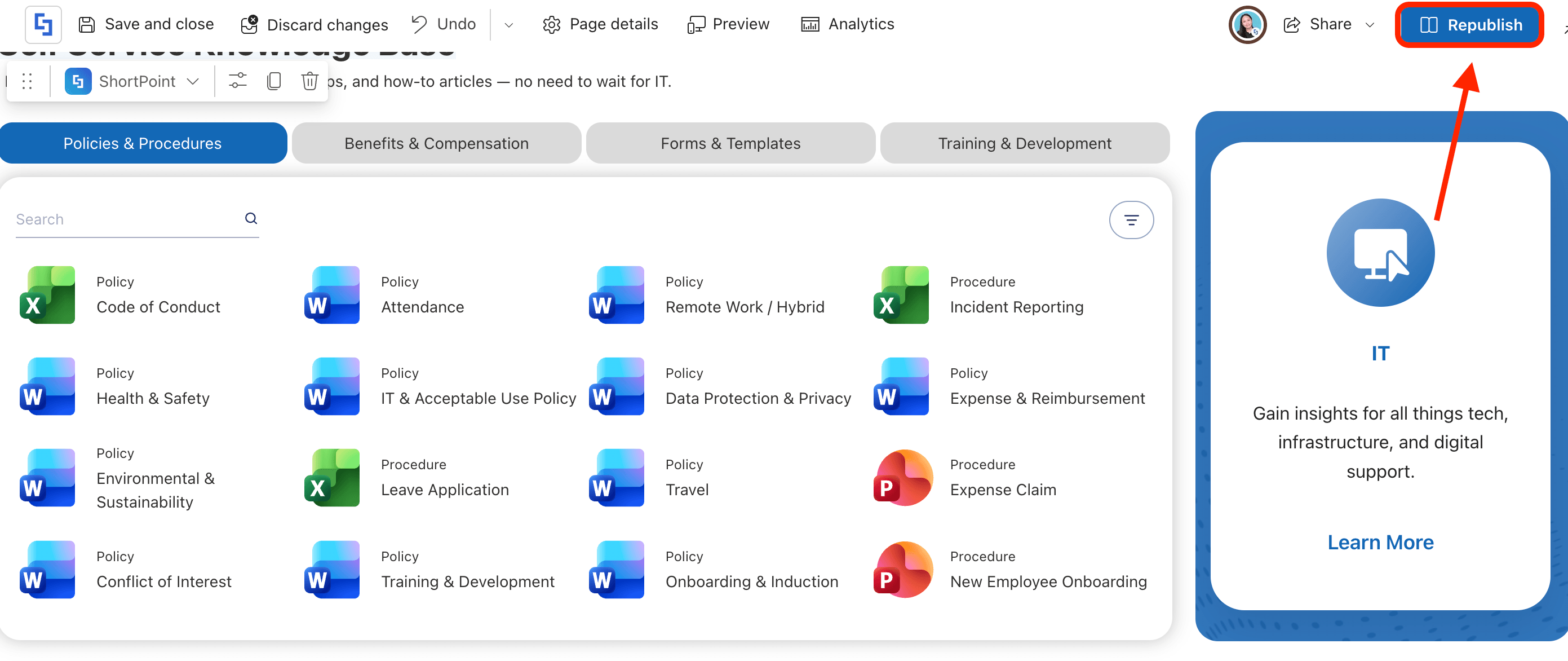Viewport: 1568px width, 661px height.
Task: Open New Employee Onboarding PowerPoint icon
Action: tap(903, 570)
